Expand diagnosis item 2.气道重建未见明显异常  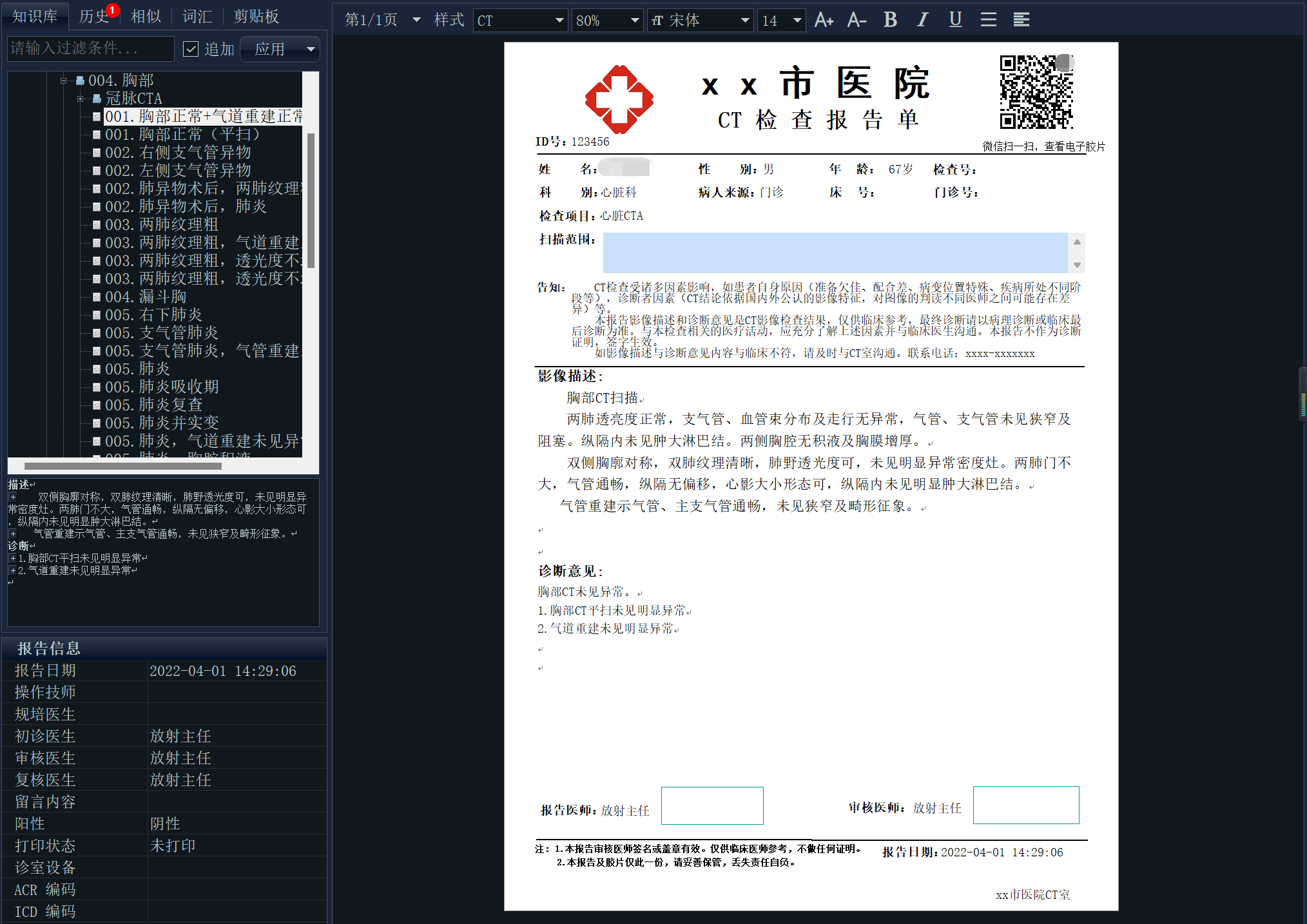pyautogui.click(x=12, y=570)
